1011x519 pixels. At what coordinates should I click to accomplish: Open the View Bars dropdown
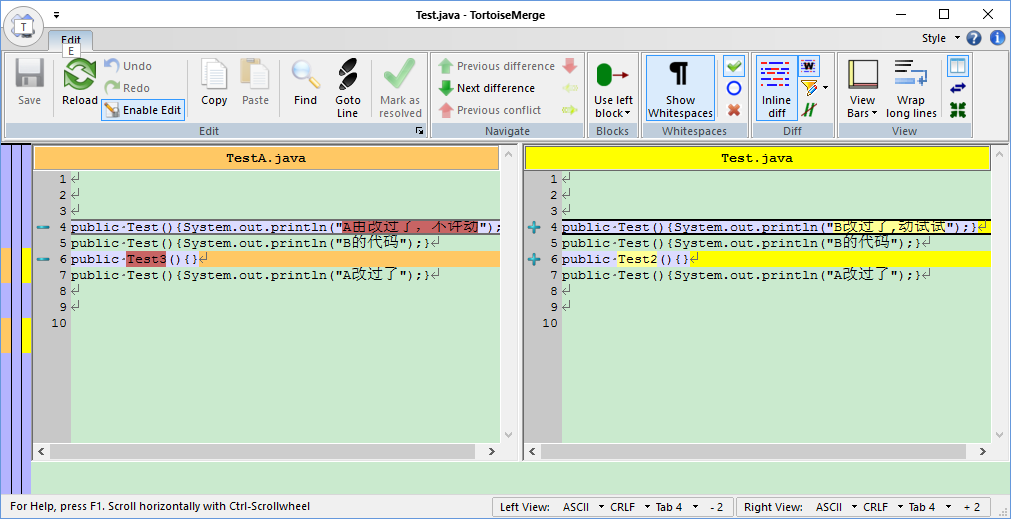point(862,88)
